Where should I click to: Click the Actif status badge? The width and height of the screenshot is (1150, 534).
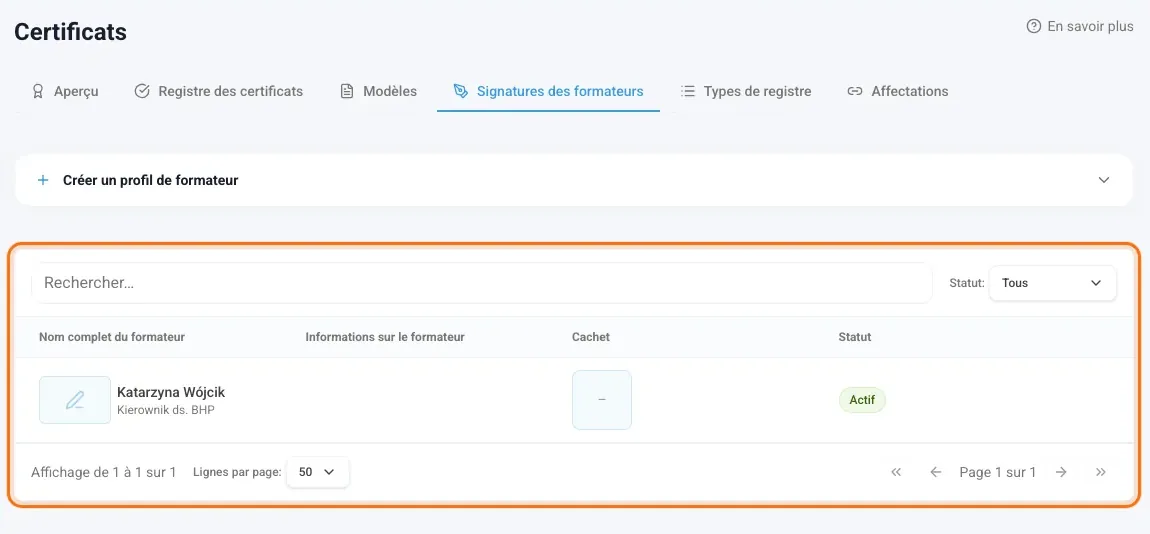(862, 400)
